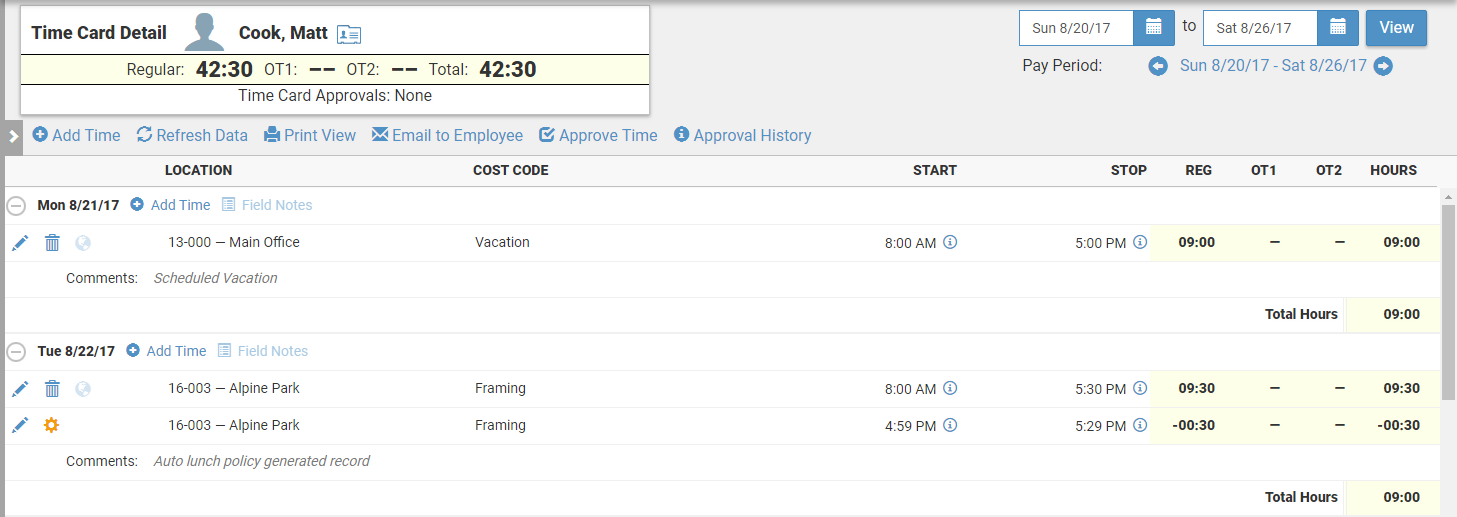1457x517 pixels.
Task: Go to the previous pay period
Action: [1158, 66]
